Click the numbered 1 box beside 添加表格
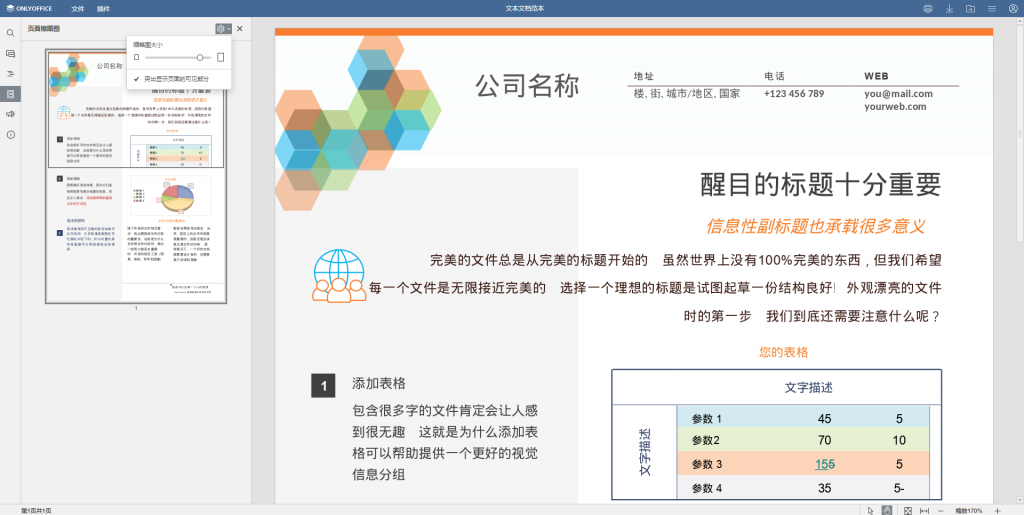Viewport: 1024px width, 515px height. point(323,386)
